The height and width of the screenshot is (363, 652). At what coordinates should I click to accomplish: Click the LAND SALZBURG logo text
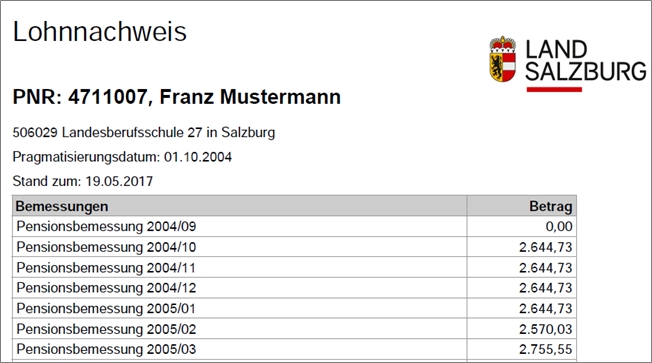[x=585, y=60]
